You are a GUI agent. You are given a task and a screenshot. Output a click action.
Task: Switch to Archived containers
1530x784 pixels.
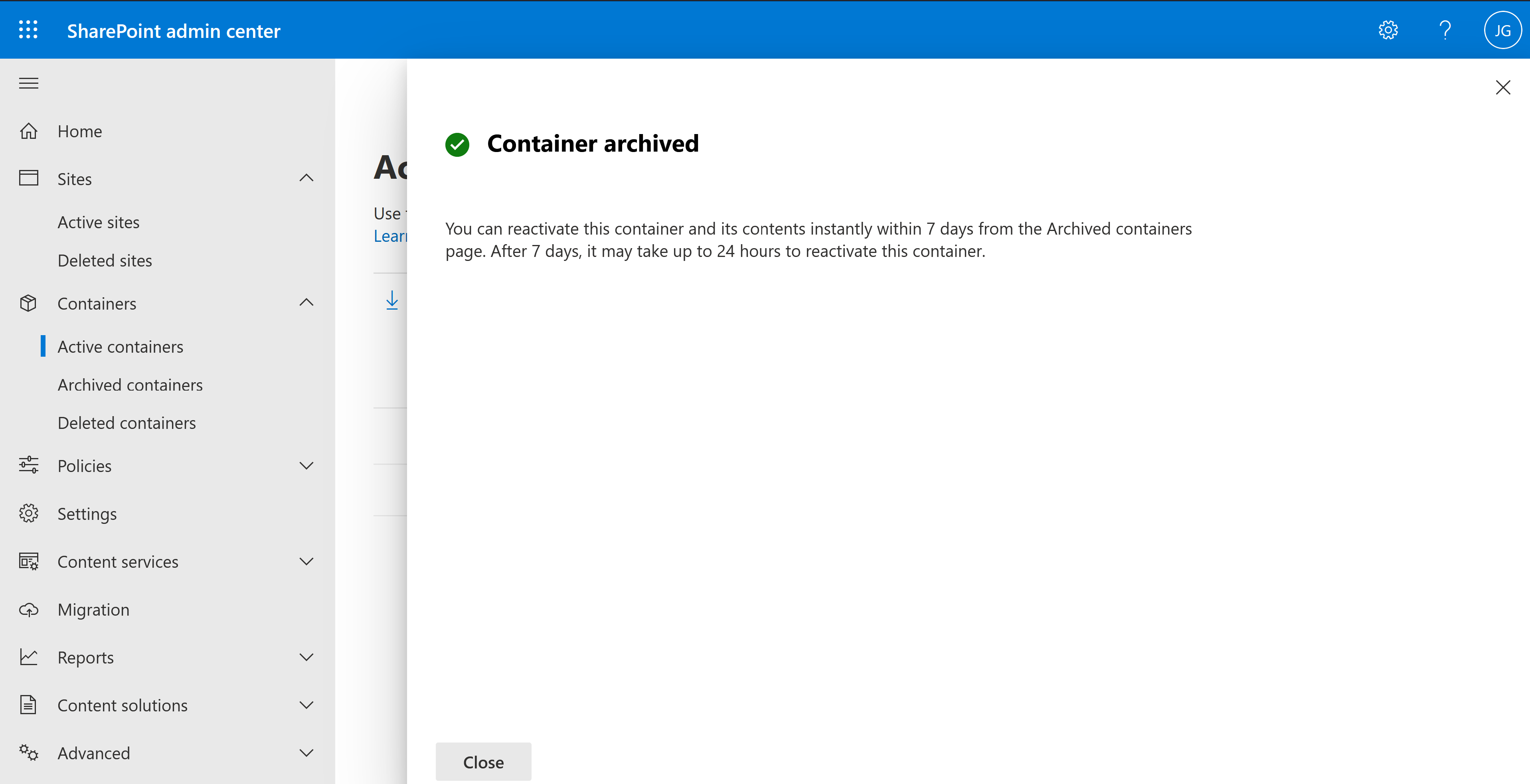[130, 384]
